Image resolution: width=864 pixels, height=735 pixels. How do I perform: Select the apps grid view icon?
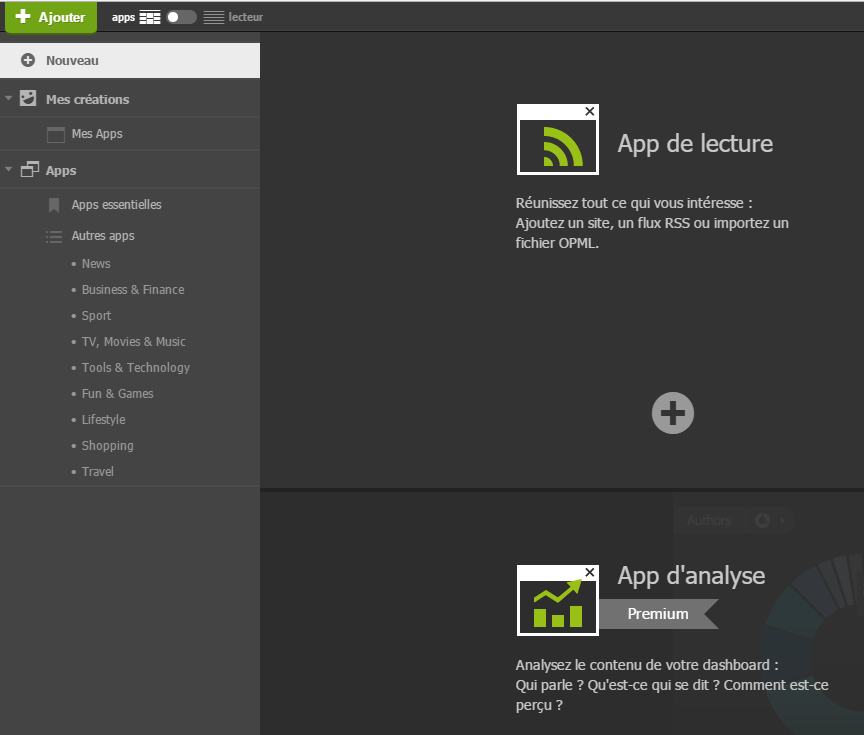point(150,17)
